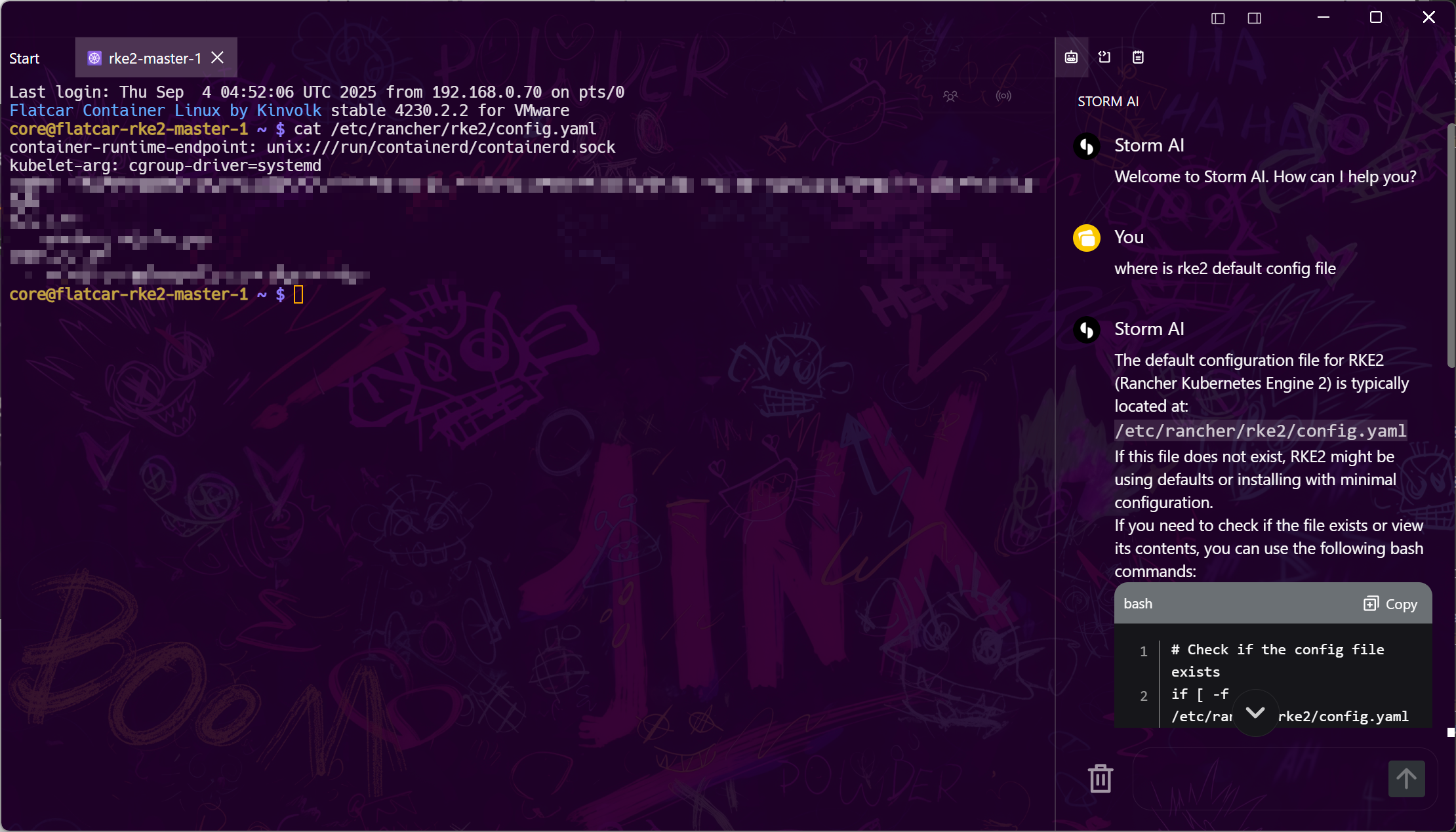Open the notepad panel icon
Screen dimensions: 1456x832
1138,57
